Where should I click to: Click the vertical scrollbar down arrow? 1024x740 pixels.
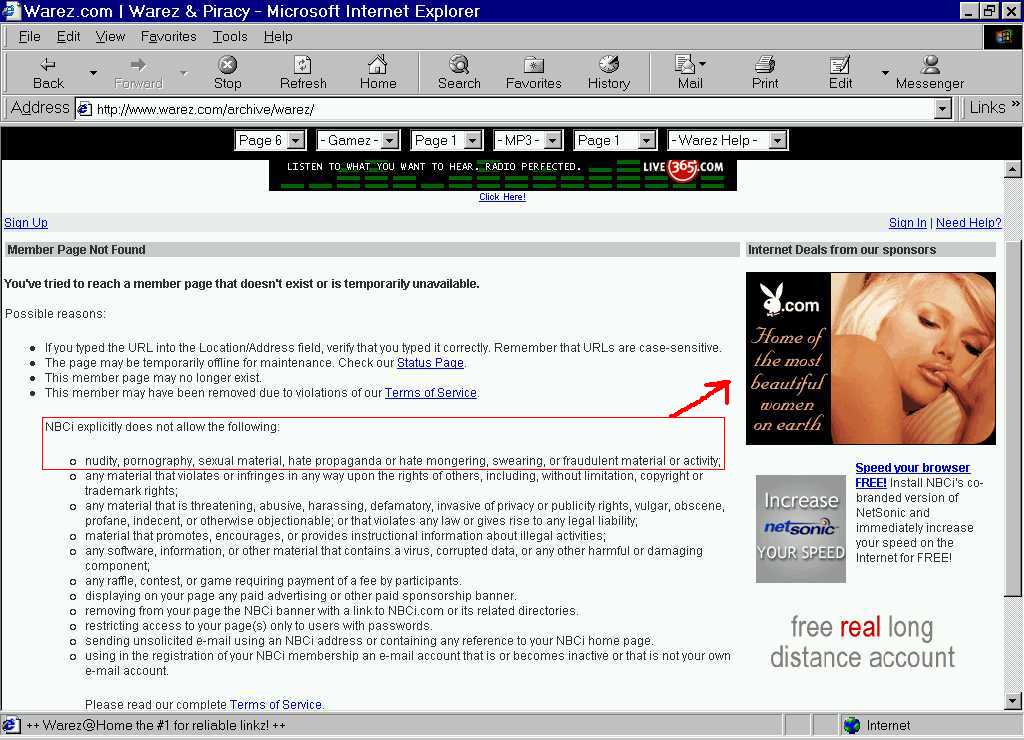pos(1013,701)
